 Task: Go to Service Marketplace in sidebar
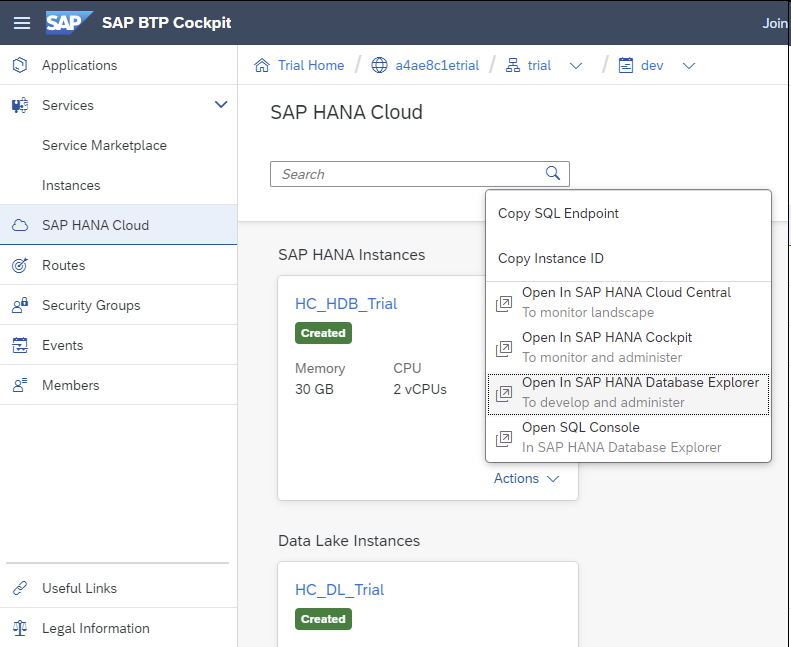(104, 145)
